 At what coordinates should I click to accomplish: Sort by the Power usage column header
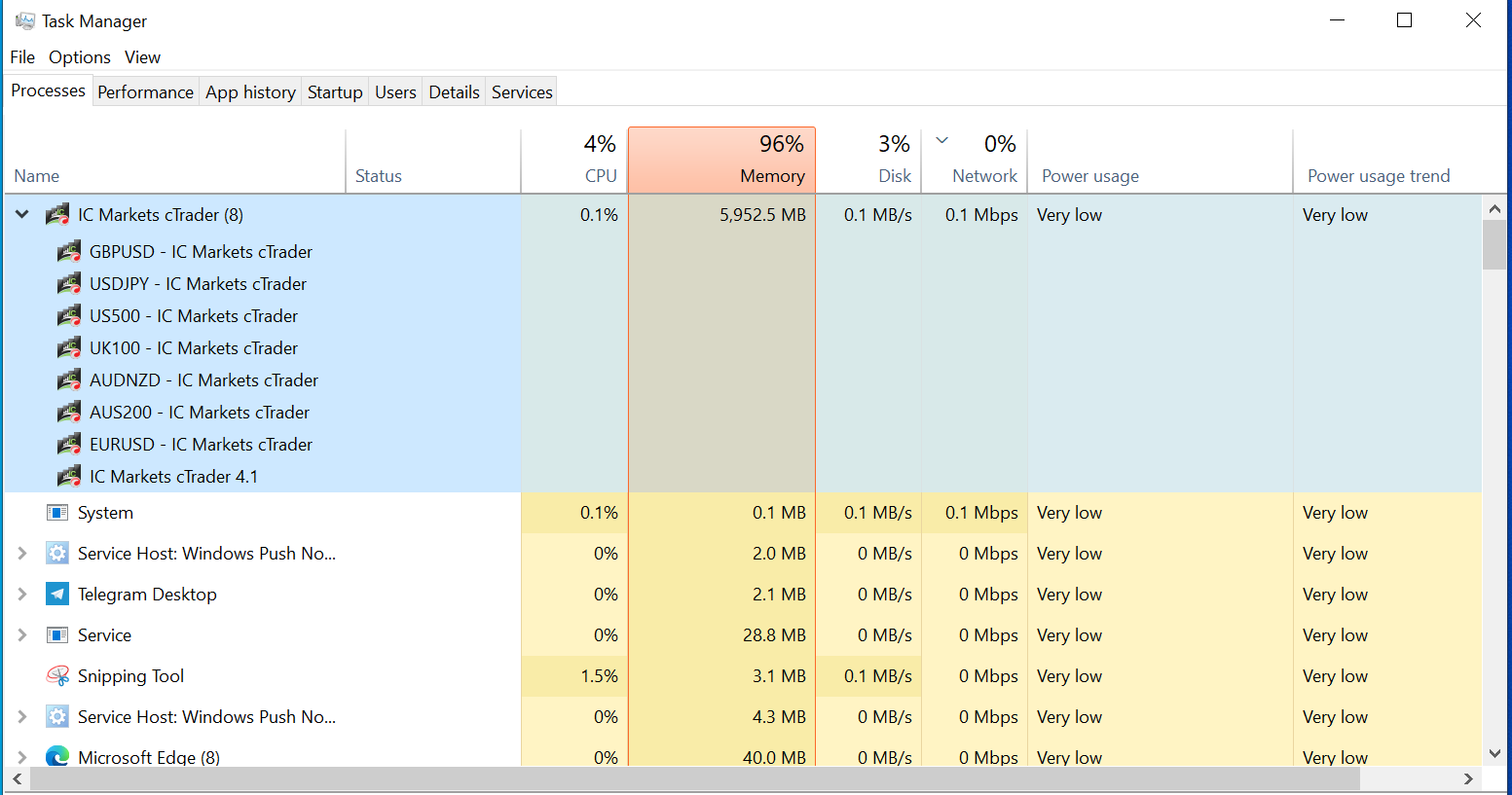tap(1160, 162)
